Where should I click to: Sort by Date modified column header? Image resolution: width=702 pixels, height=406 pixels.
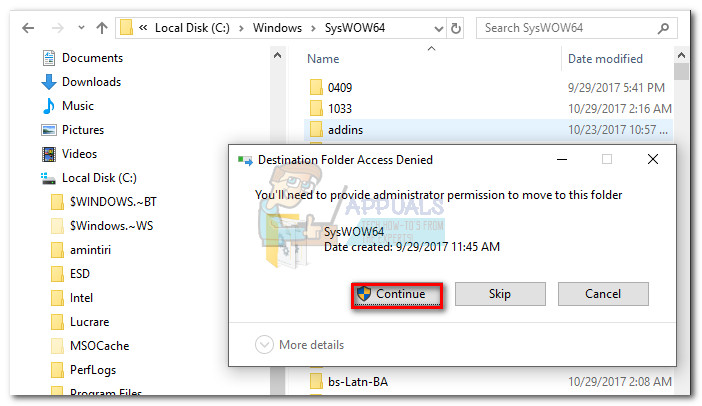(608, 59)
